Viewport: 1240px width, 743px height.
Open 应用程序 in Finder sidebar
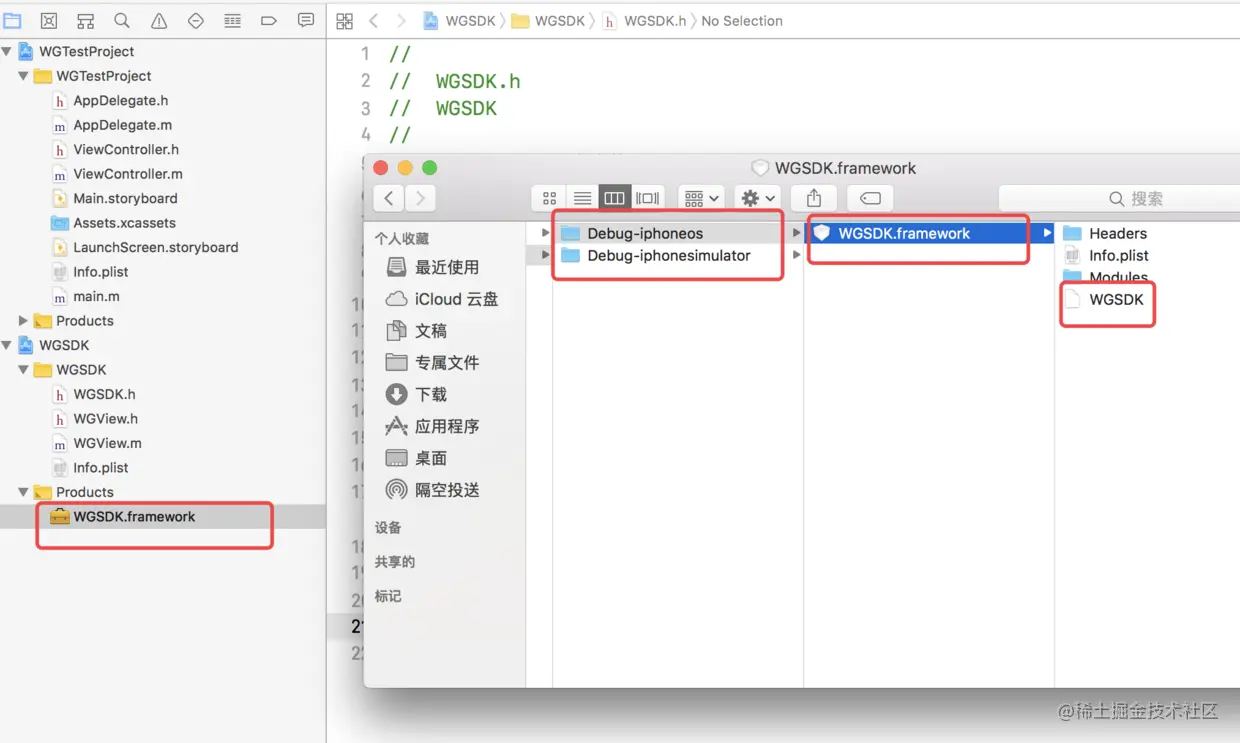point(447,426)
